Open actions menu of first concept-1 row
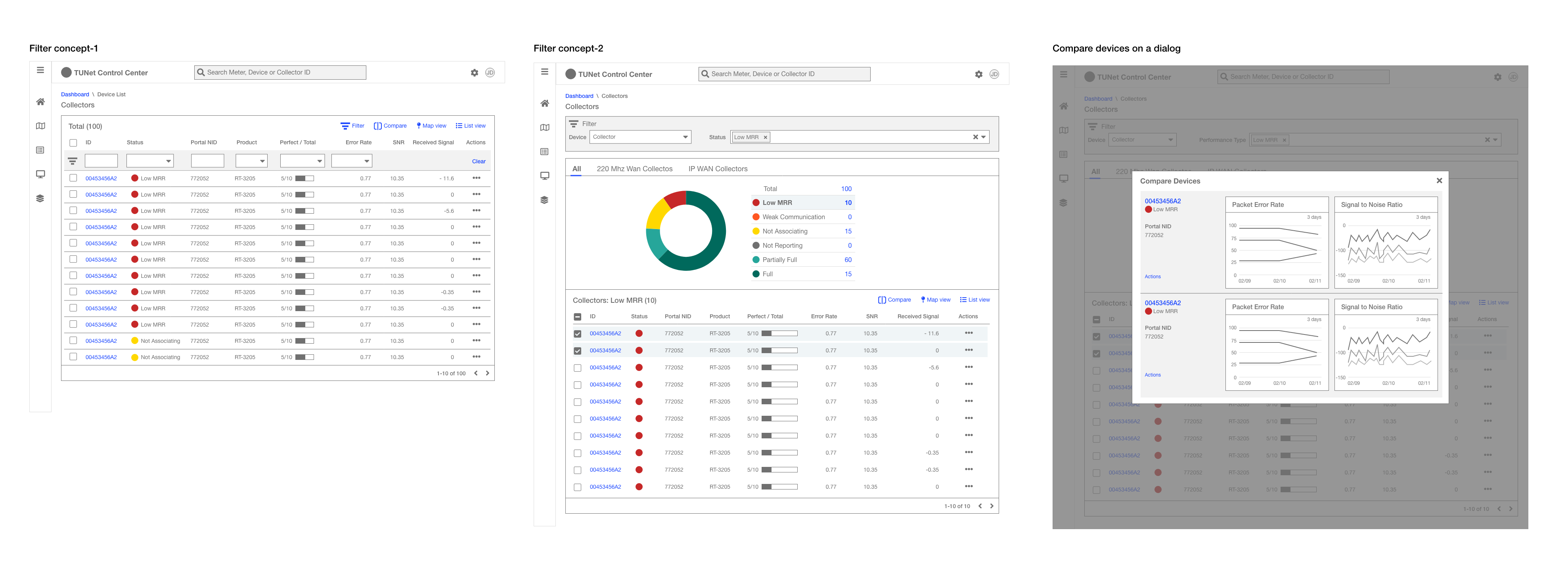Screen dimensions: 1568x564 coord(477,178)
